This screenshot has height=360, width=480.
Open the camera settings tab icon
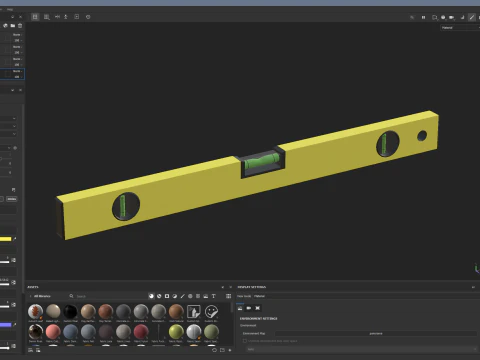[249, 308]
